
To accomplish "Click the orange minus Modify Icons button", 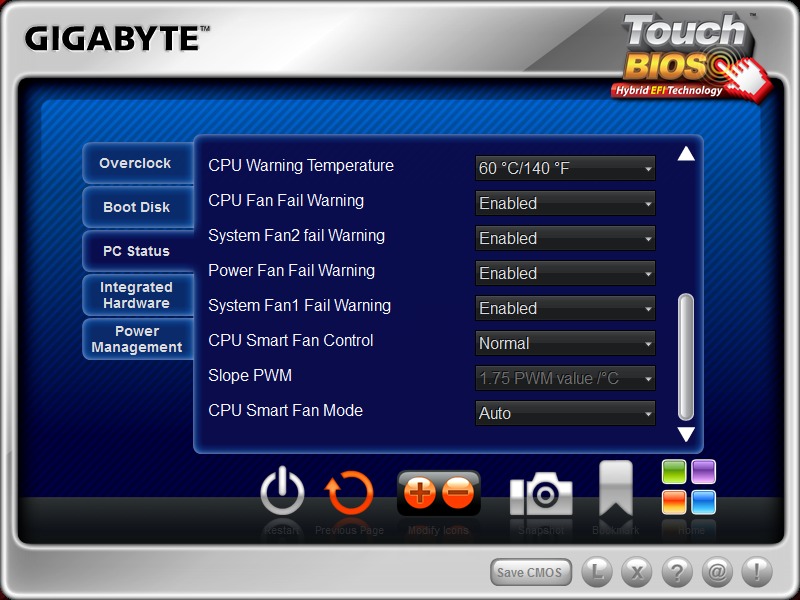I will pyautogui.click(x=458, y=493).
